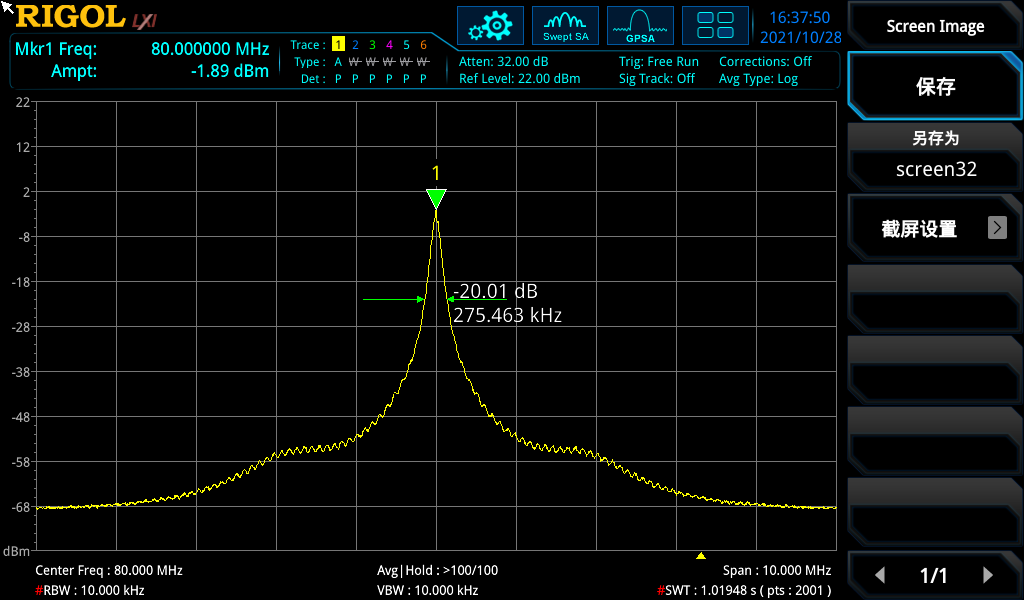Open the Trig: Free Run setting

(x=658, y=61)
